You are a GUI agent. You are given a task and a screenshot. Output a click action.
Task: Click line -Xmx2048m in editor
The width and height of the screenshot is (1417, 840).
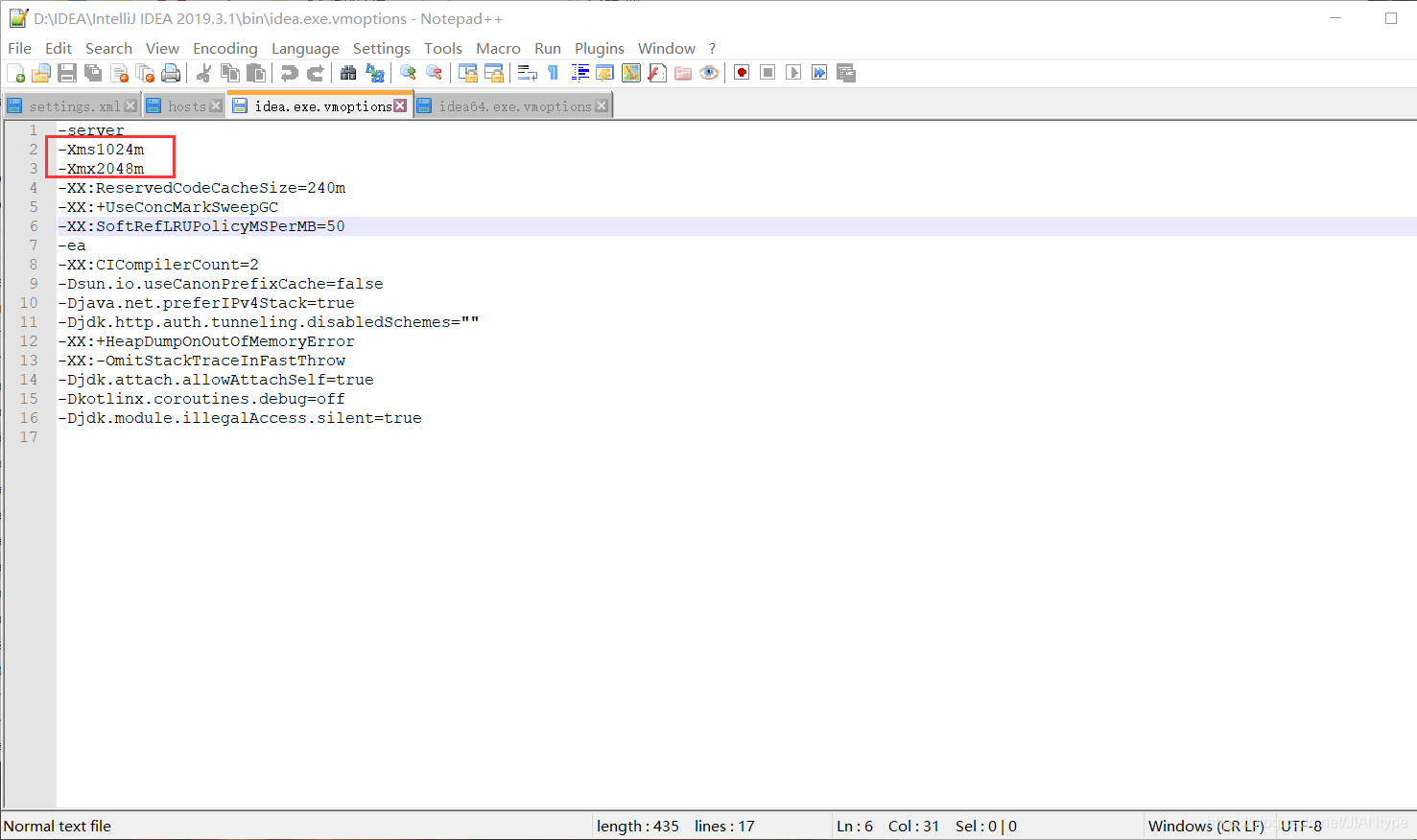point(101,169)
